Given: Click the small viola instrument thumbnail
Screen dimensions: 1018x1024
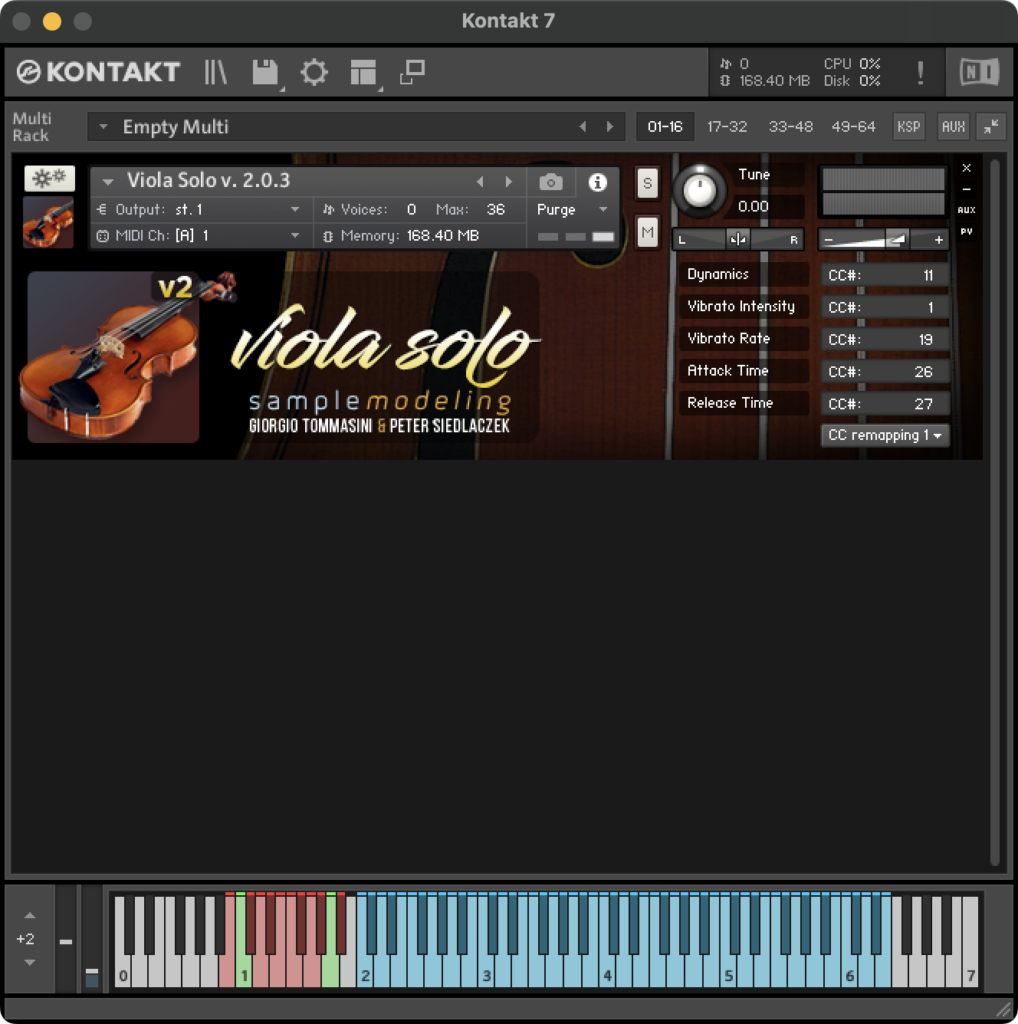Looking at the screenshot, I should pyautogui.click(x=48, y=223).
